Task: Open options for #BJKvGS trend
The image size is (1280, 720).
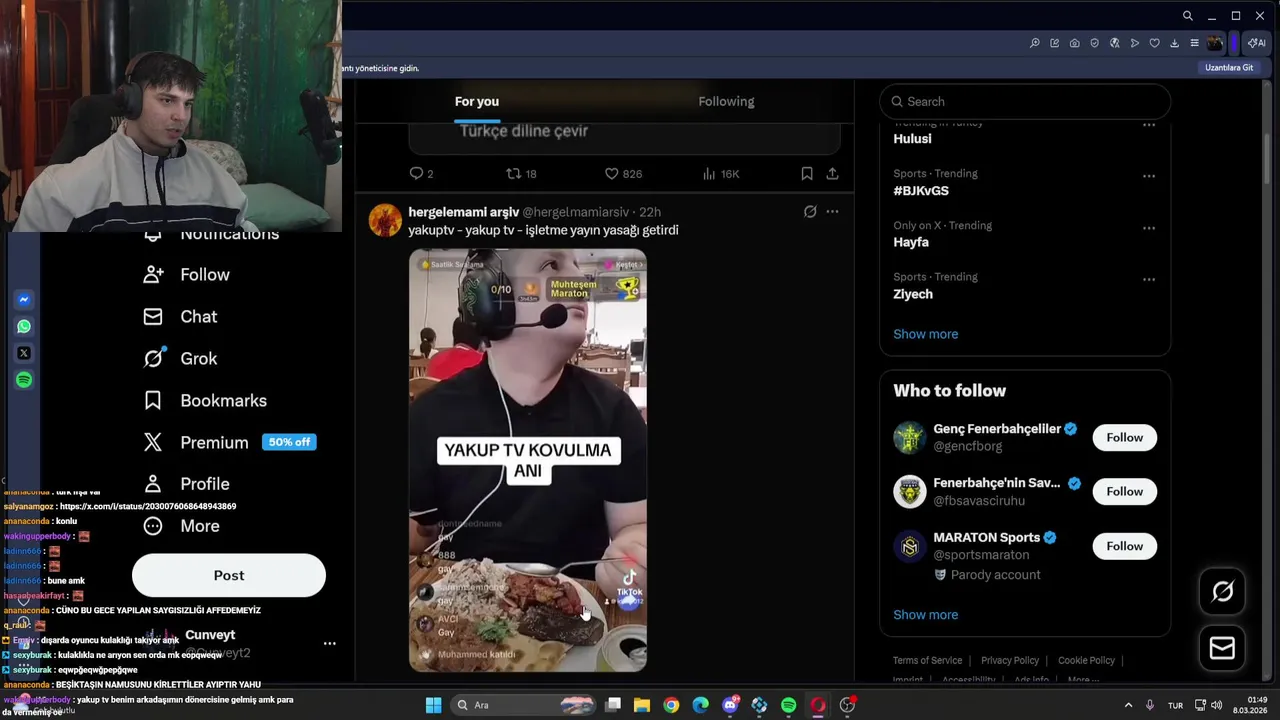Action: pos(1149,176)
